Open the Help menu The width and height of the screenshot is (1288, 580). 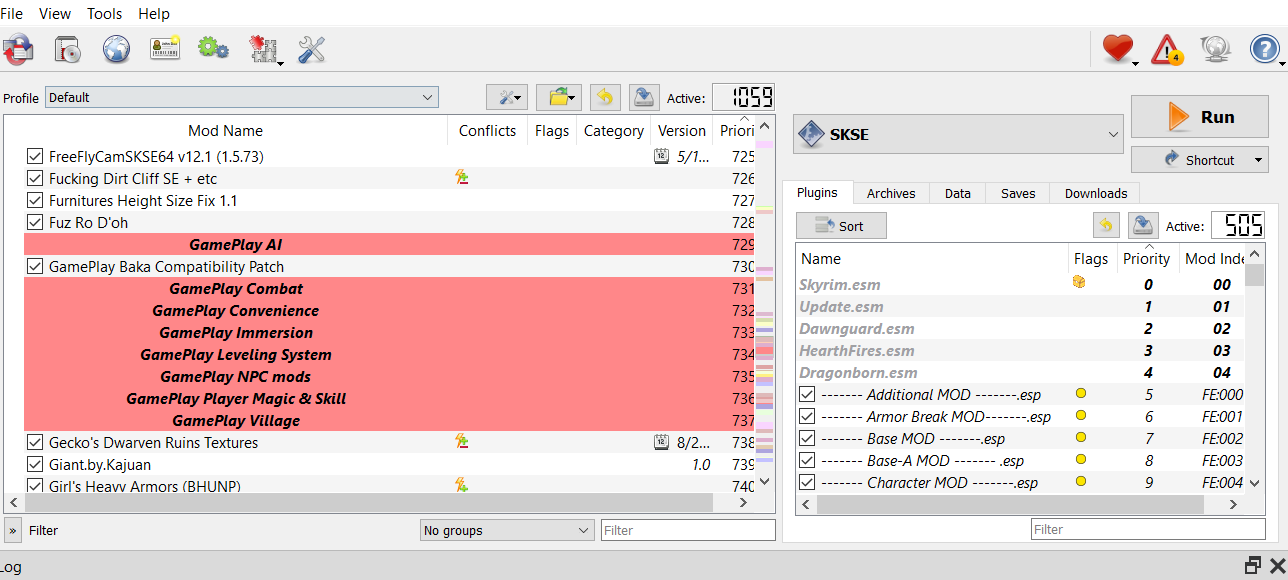point(154,13)
